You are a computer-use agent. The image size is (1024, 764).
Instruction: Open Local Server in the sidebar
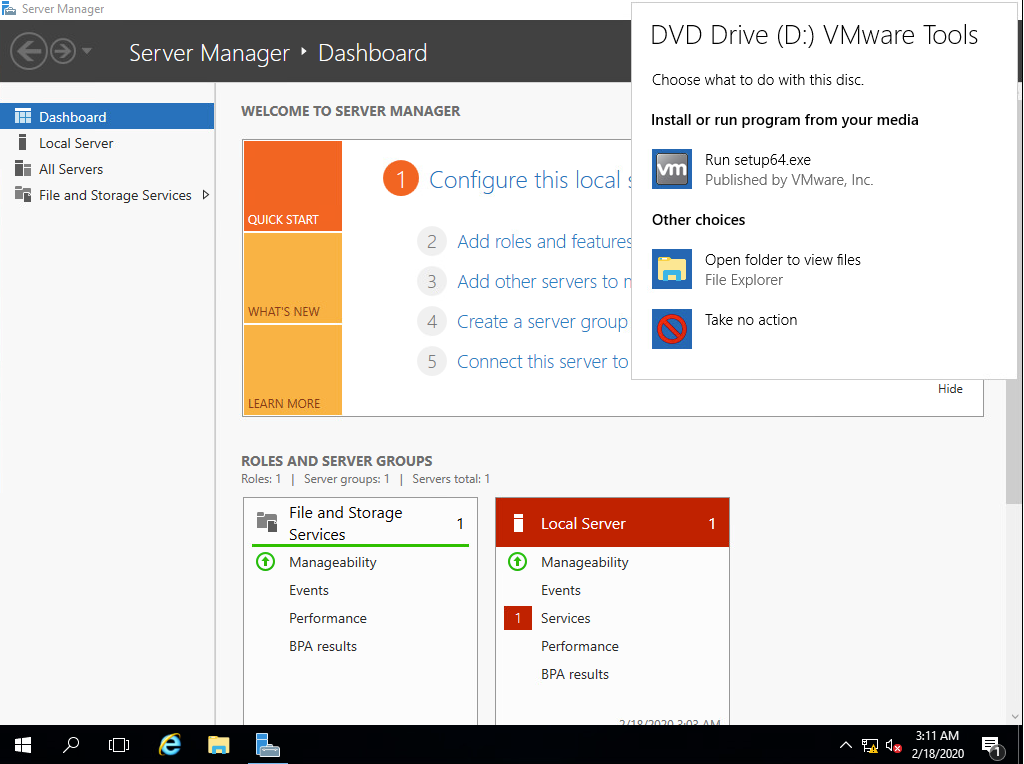(76, 143)
